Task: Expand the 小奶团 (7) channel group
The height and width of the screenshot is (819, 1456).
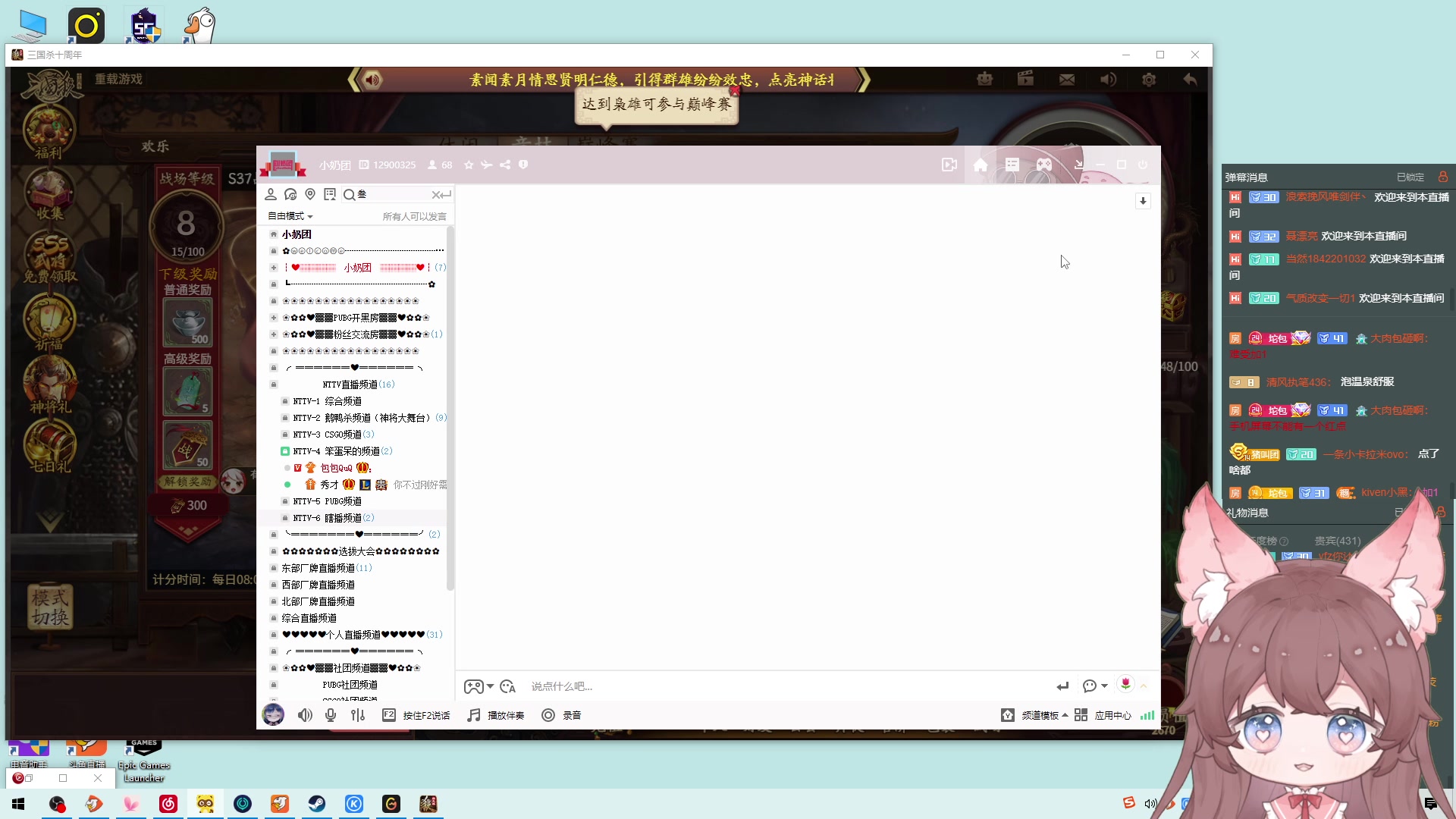Action: [x=274, y=268]
